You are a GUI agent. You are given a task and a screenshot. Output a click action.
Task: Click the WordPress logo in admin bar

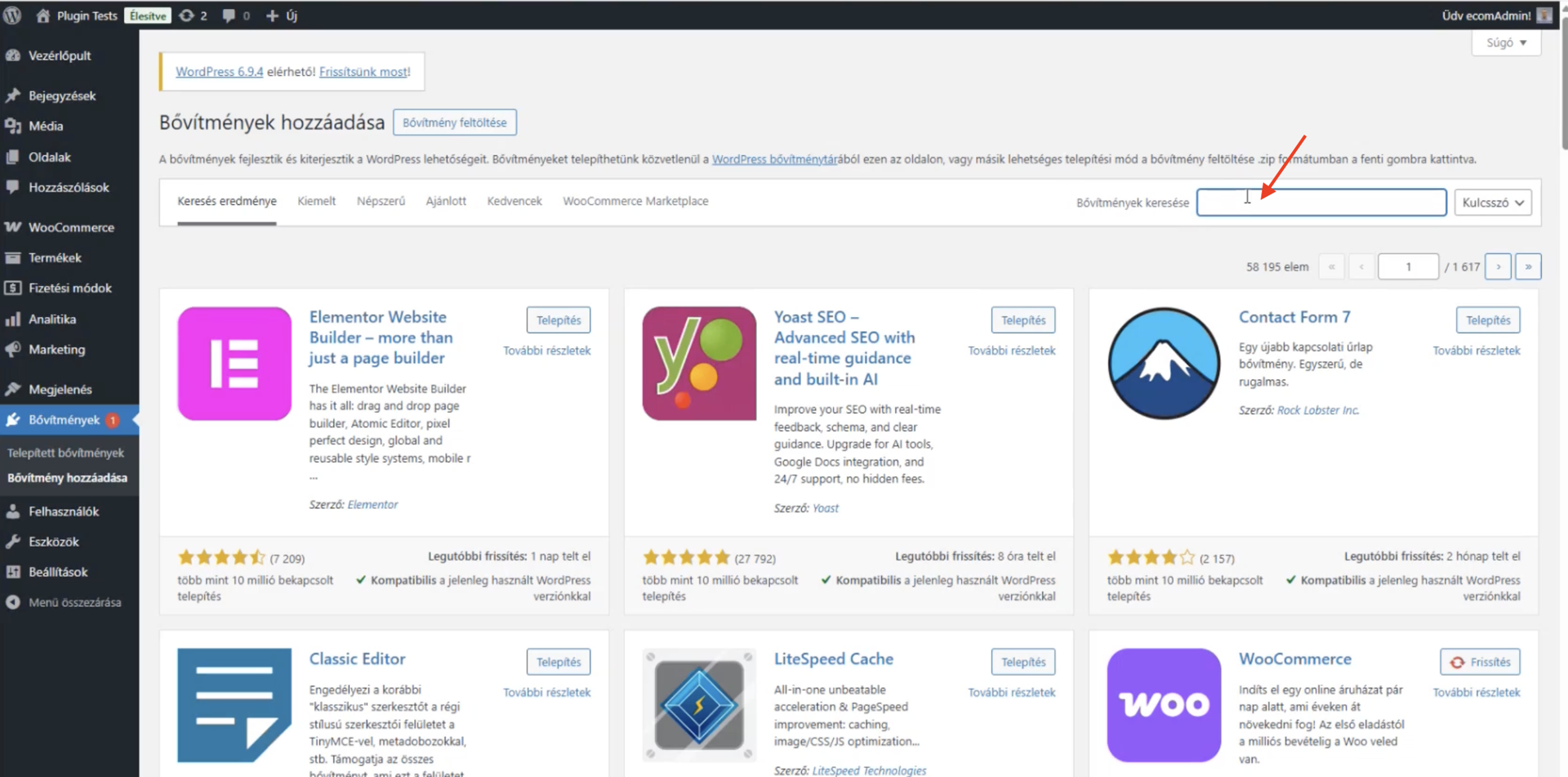tap(12, 16)
